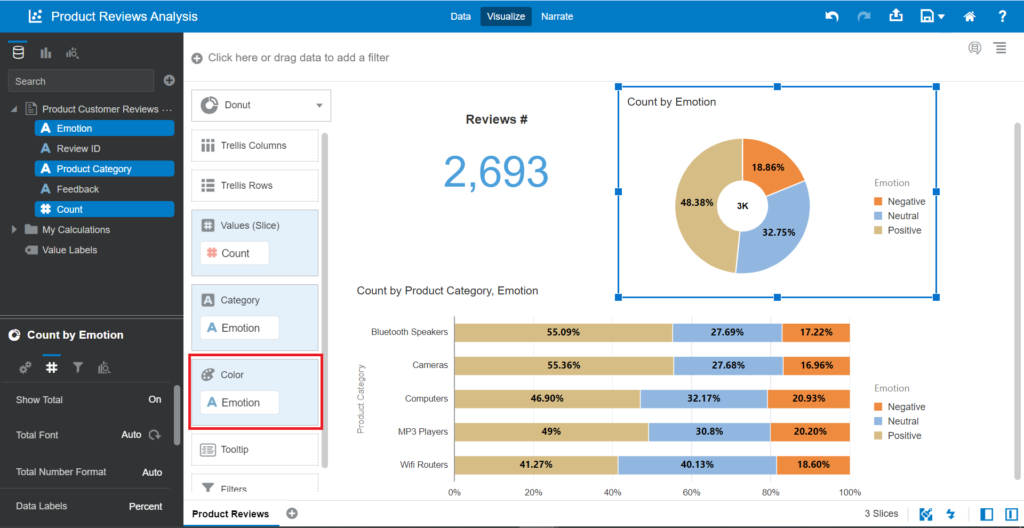
Task: Show the Data Elements pane
Action: coord(18,53)
